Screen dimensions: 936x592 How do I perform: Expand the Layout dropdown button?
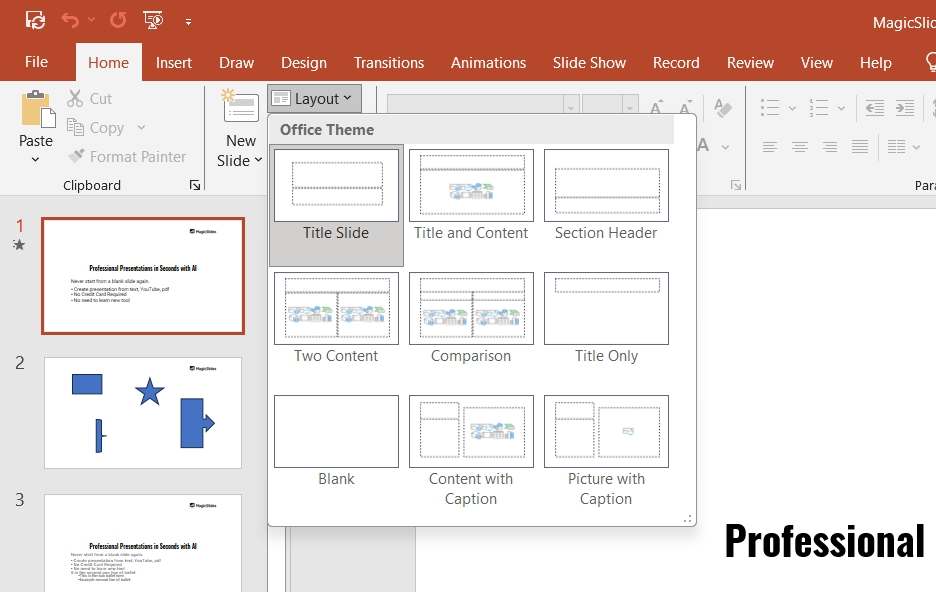click(x=314, y=98)
